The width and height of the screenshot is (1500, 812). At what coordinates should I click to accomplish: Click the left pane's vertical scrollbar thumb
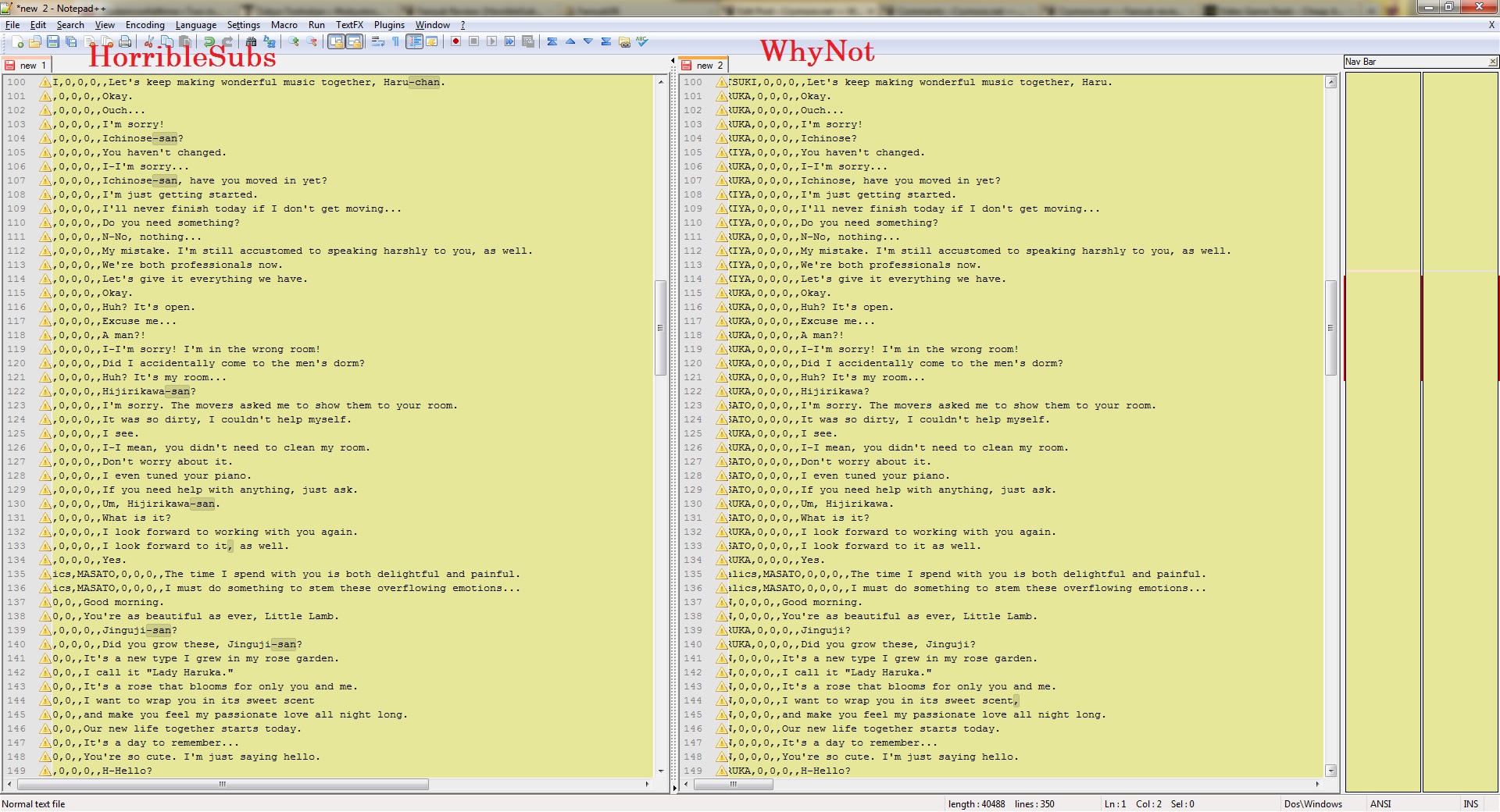click(x=660, y=328)
